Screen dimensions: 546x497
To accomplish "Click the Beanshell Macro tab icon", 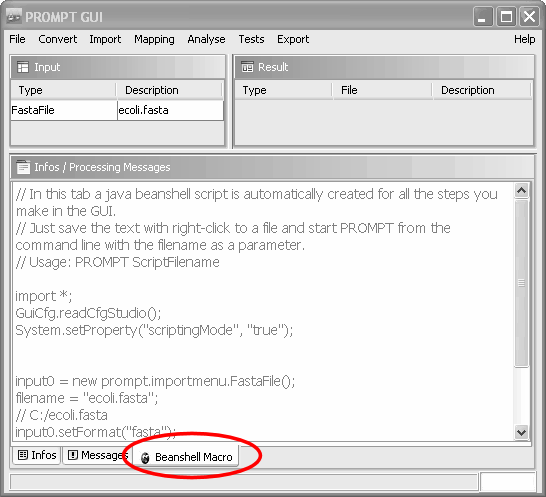I will click(x=145, y=457).
